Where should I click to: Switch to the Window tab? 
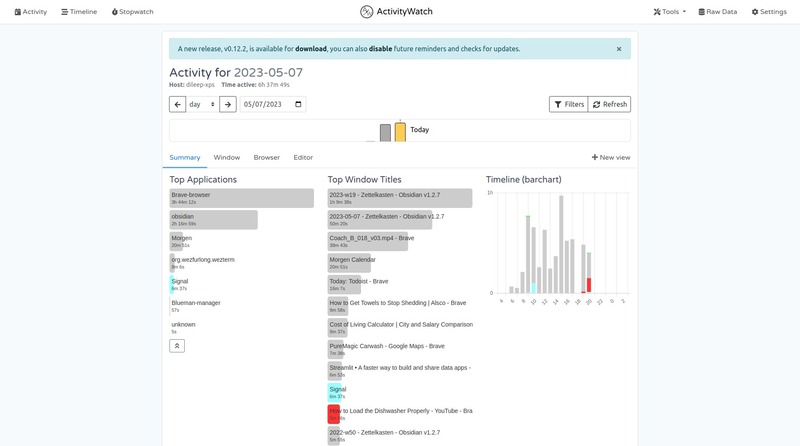(x=227, y=158)
